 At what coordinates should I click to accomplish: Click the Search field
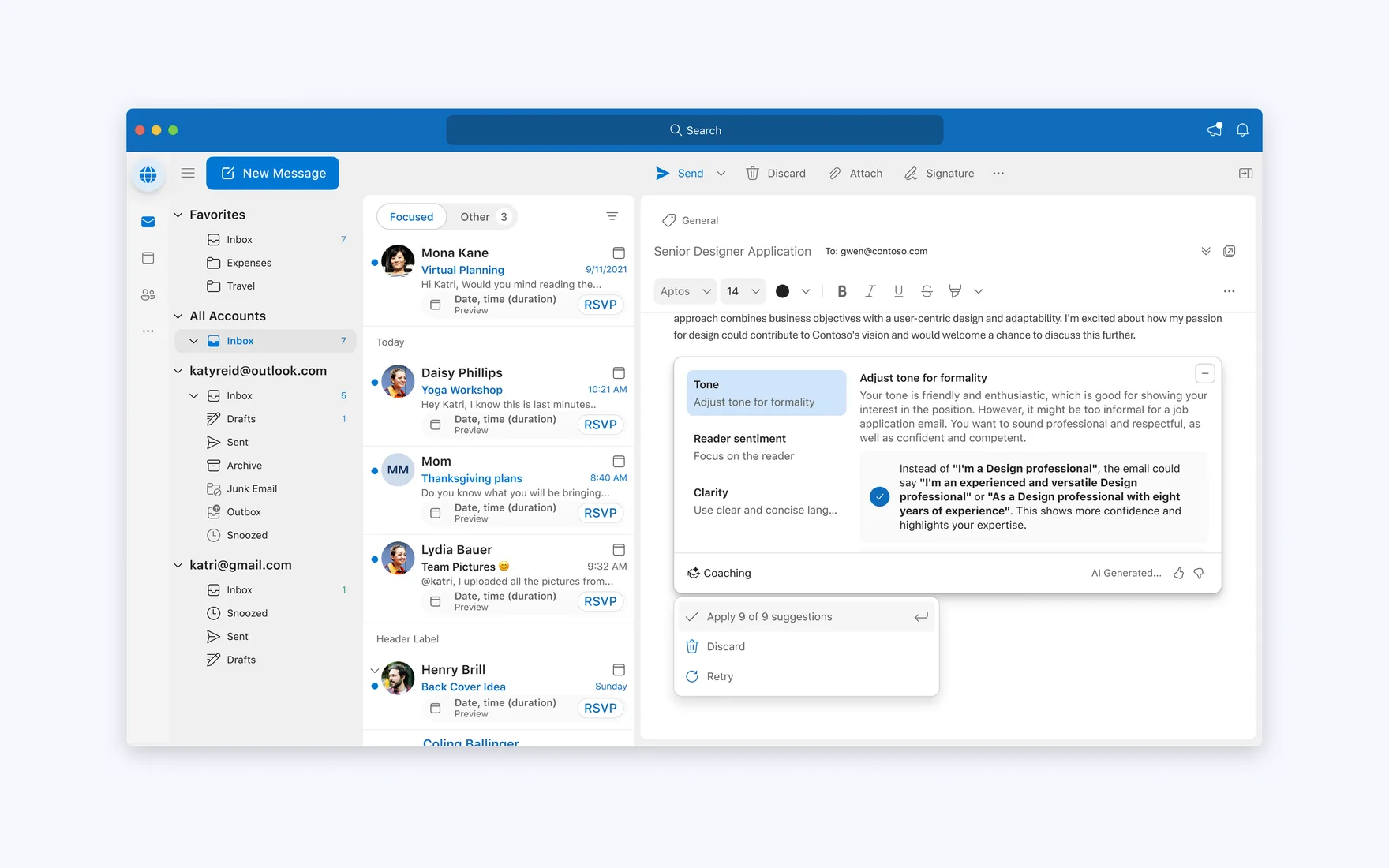point(694,130)
